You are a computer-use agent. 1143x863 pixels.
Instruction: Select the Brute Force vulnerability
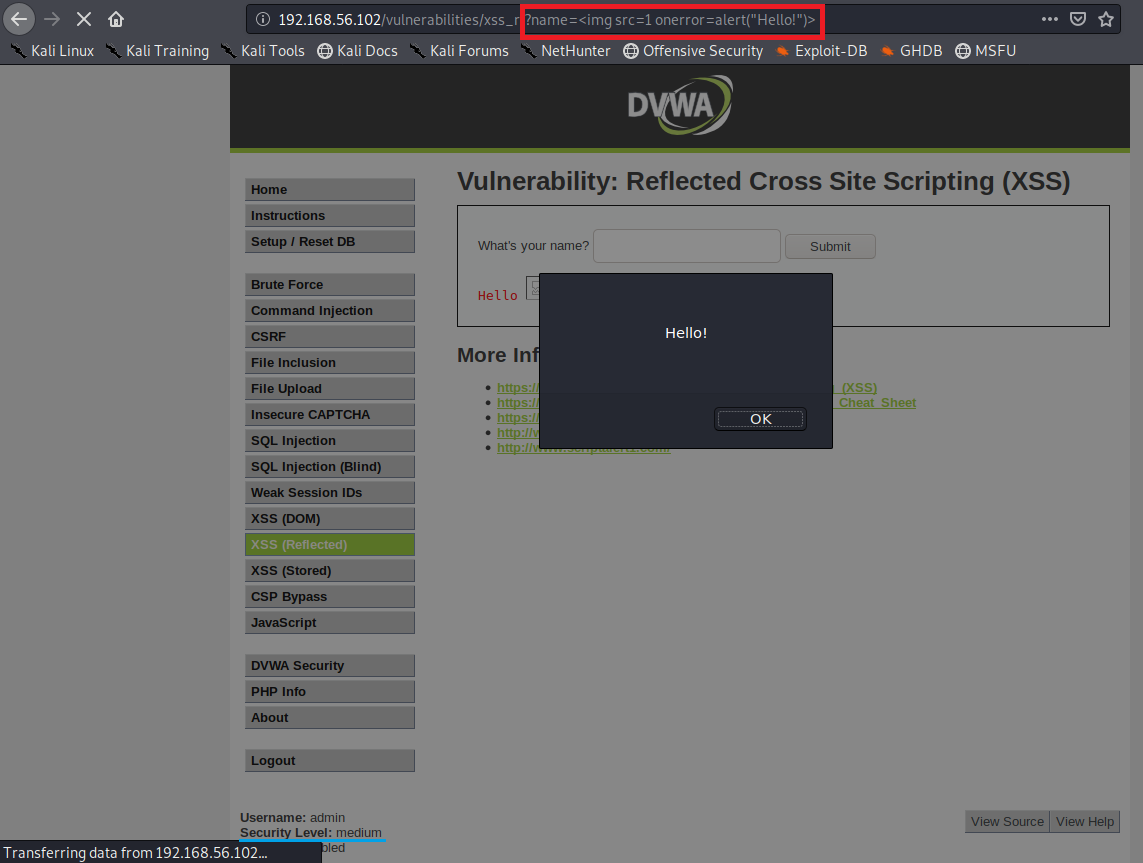click(x=329, y=285)
